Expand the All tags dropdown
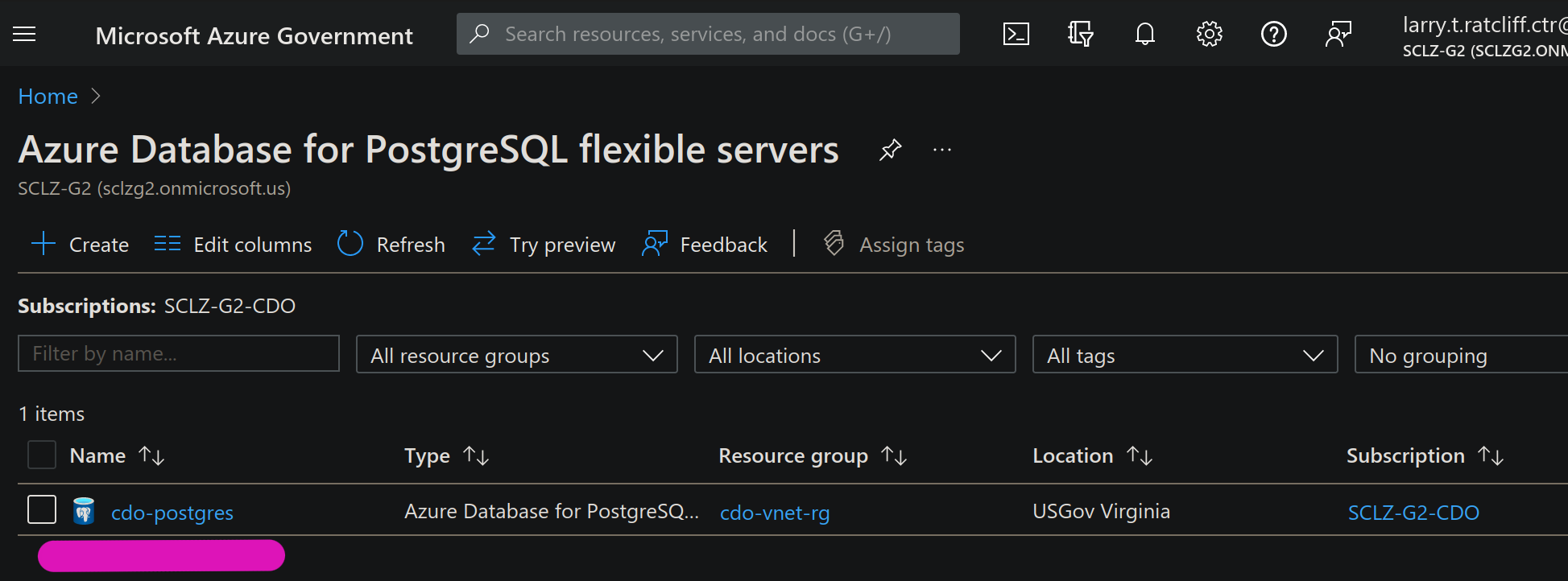The width and height of the screenshot is (1568, 581). pyautogui.click(x=1185, y=355)
